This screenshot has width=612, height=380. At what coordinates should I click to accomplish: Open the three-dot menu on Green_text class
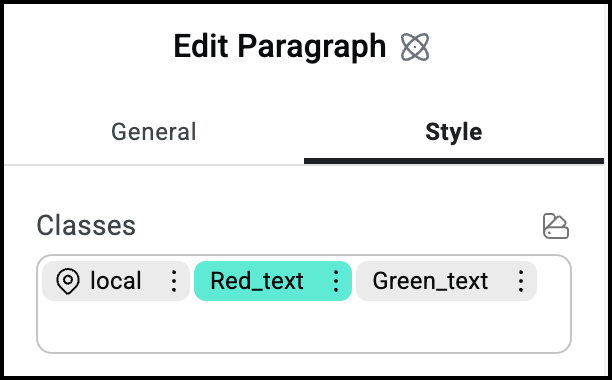(x=521, y=281)
